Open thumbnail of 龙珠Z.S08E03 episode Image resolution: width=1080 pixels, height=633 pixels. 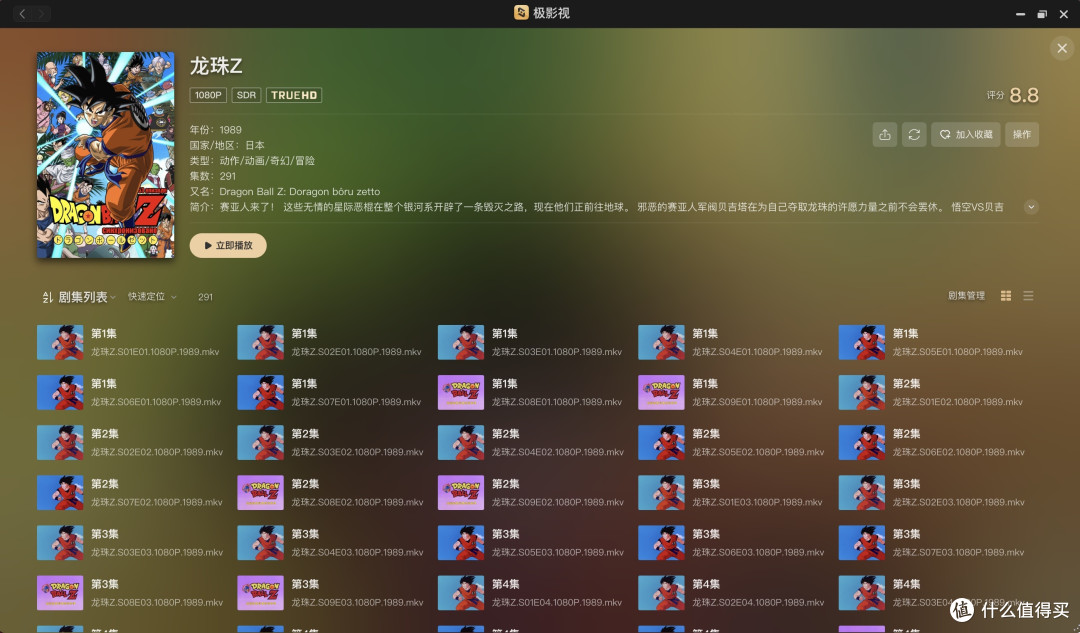pyautogui.click(x=60, y=593)
